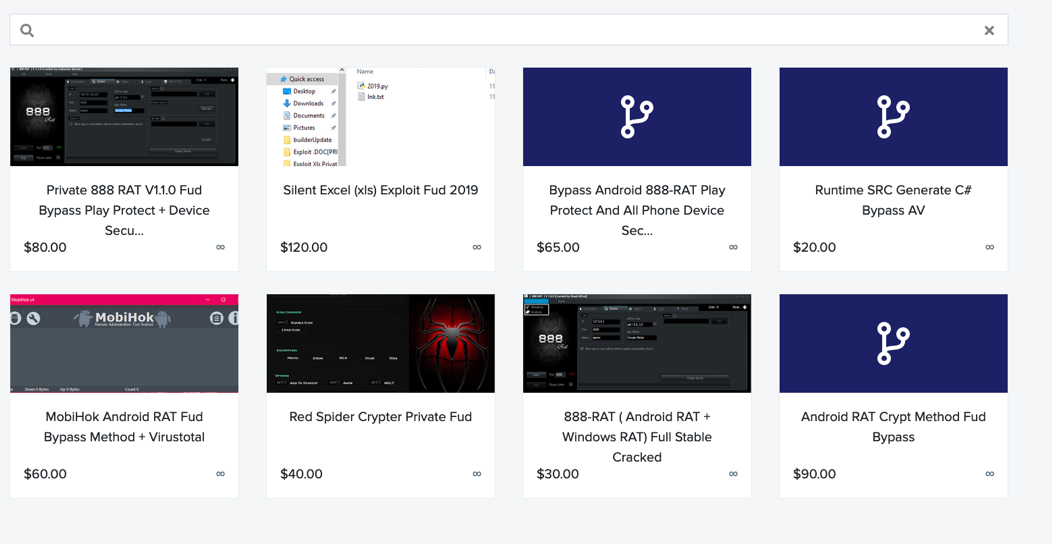1052x544 pixels.
Task: Open the MobiHok screenshot thumbnail
Action: [124, 343]
